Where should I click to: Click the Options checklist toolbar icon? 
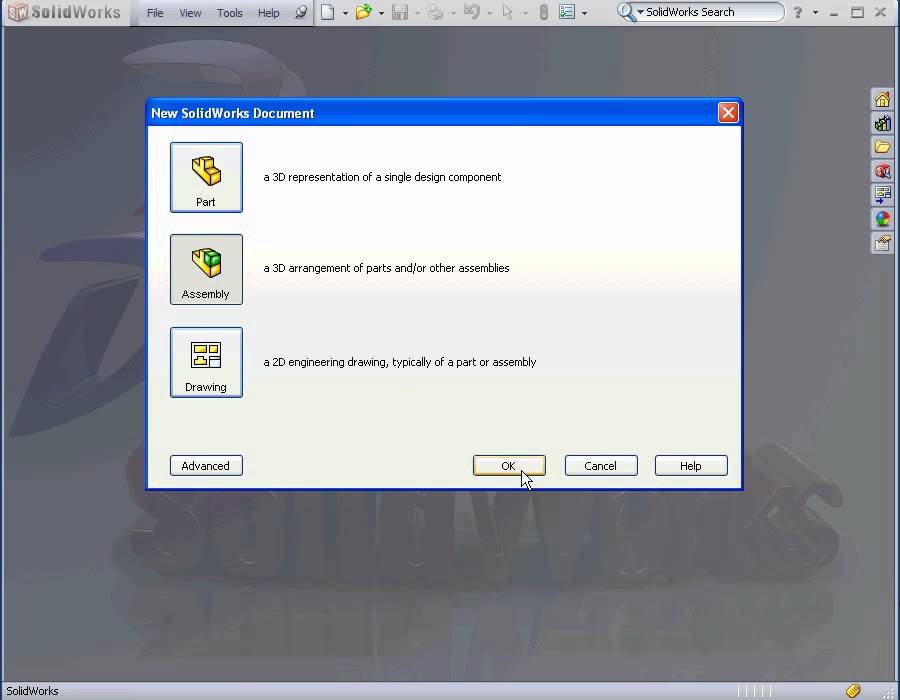(567, 12)
